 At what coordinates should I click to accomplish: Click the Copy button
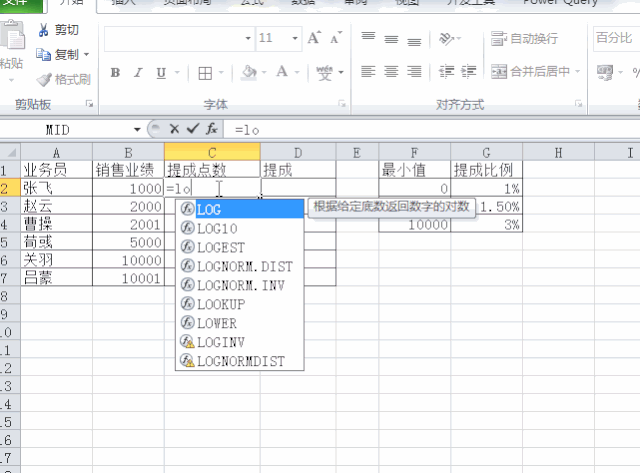pos(63,54)
